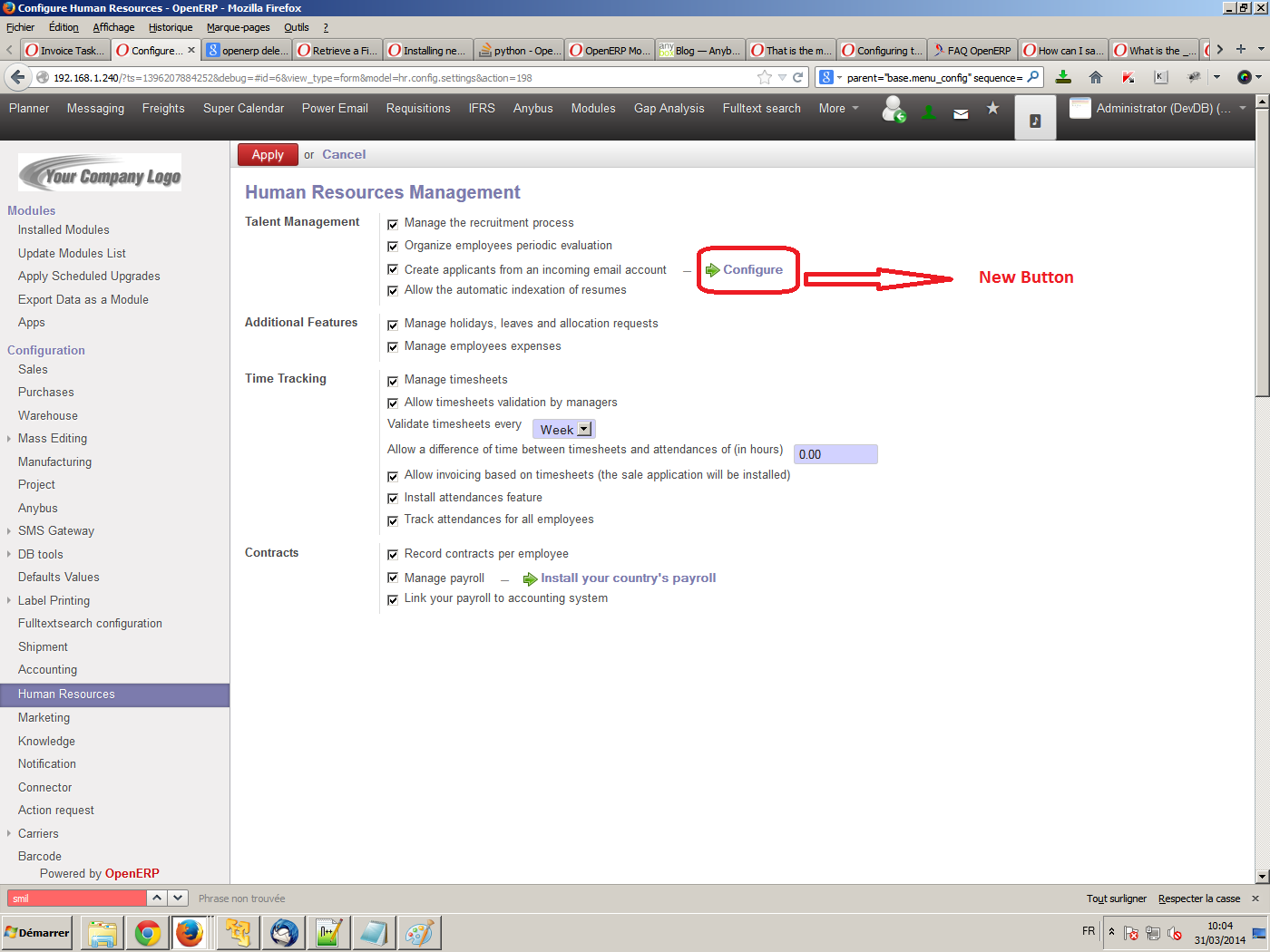The image size is (1270, 952).
Task: Open the More menu dropdown
Action: click(838, 109)
